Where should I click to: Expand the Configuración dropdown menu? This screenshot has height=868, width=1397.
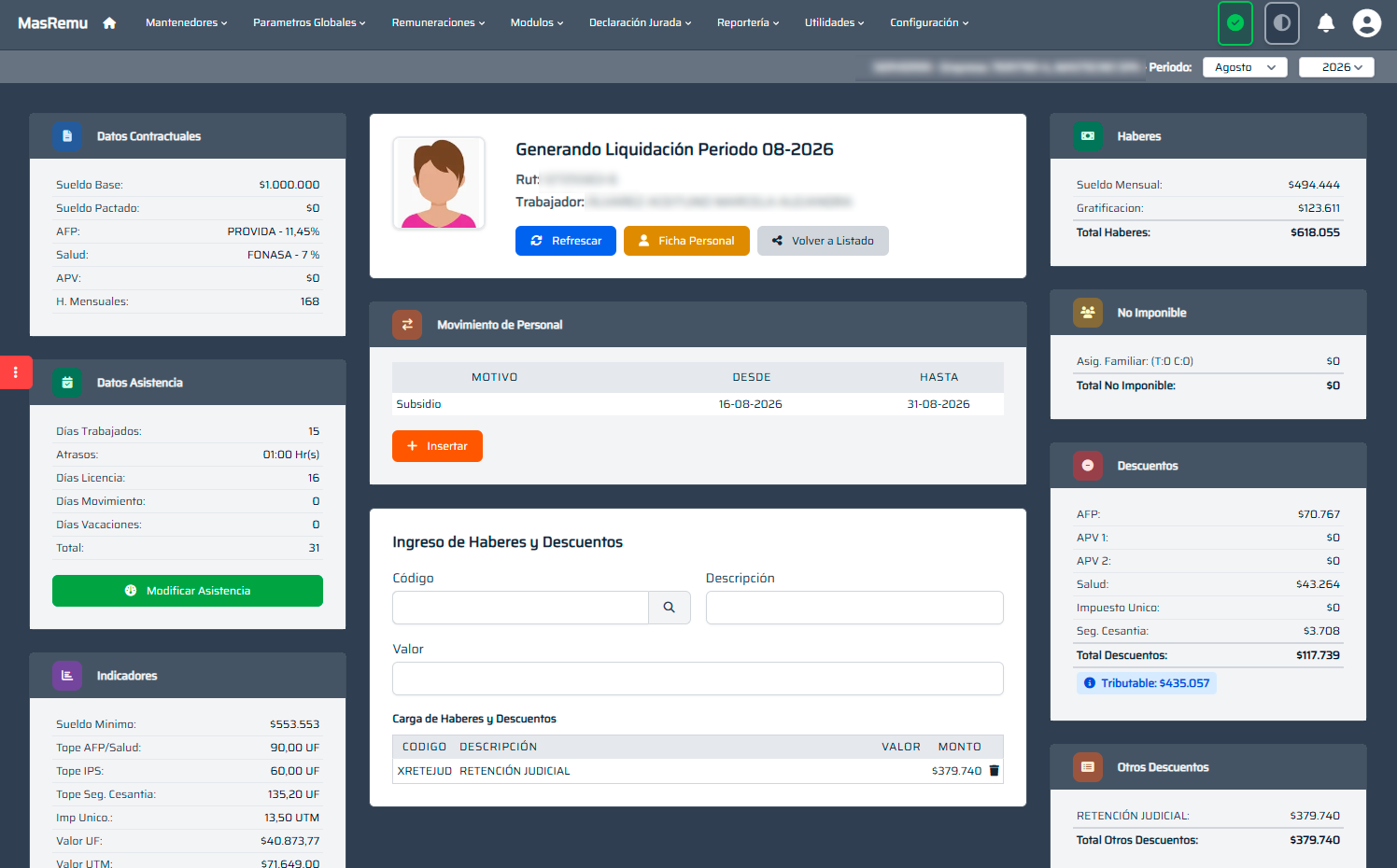point(929,22)
